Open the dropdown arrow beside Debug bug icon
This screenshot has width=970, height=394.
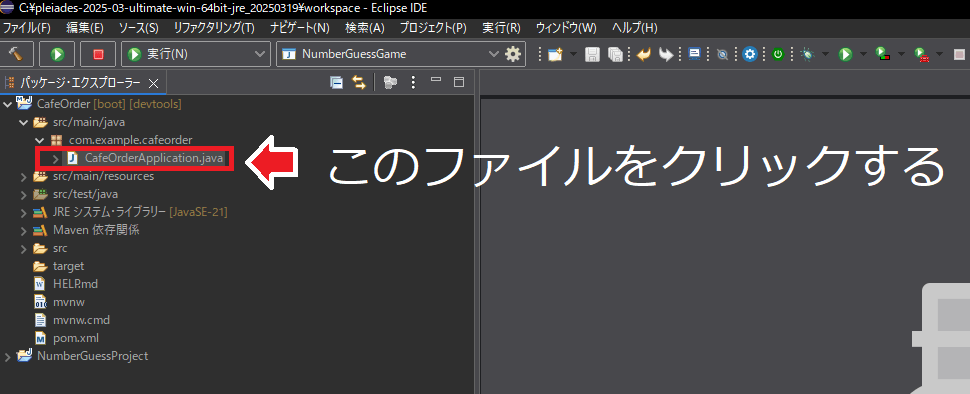click(825, 54)
